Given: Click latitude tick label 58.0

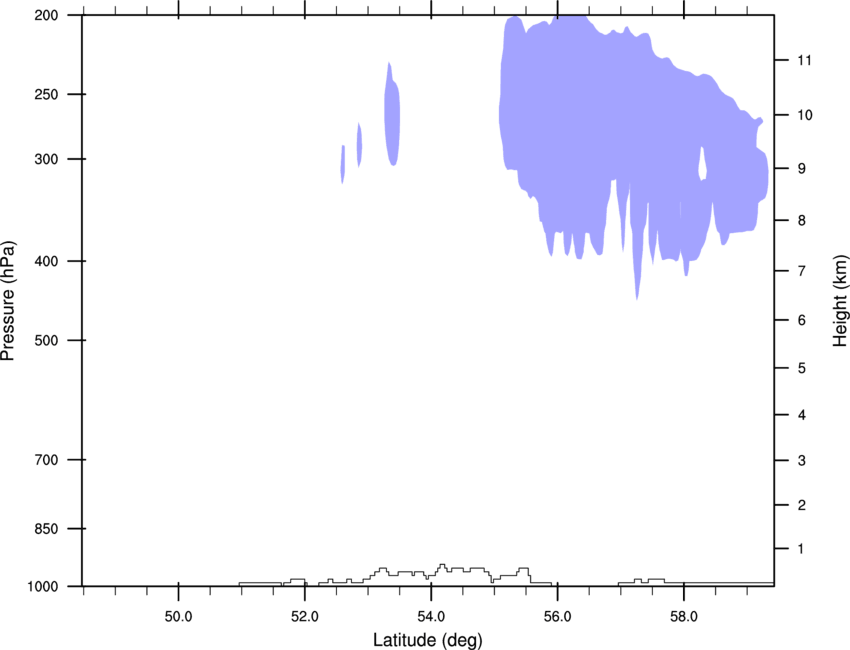Looking at the screenshot, I should coord(684,617).
